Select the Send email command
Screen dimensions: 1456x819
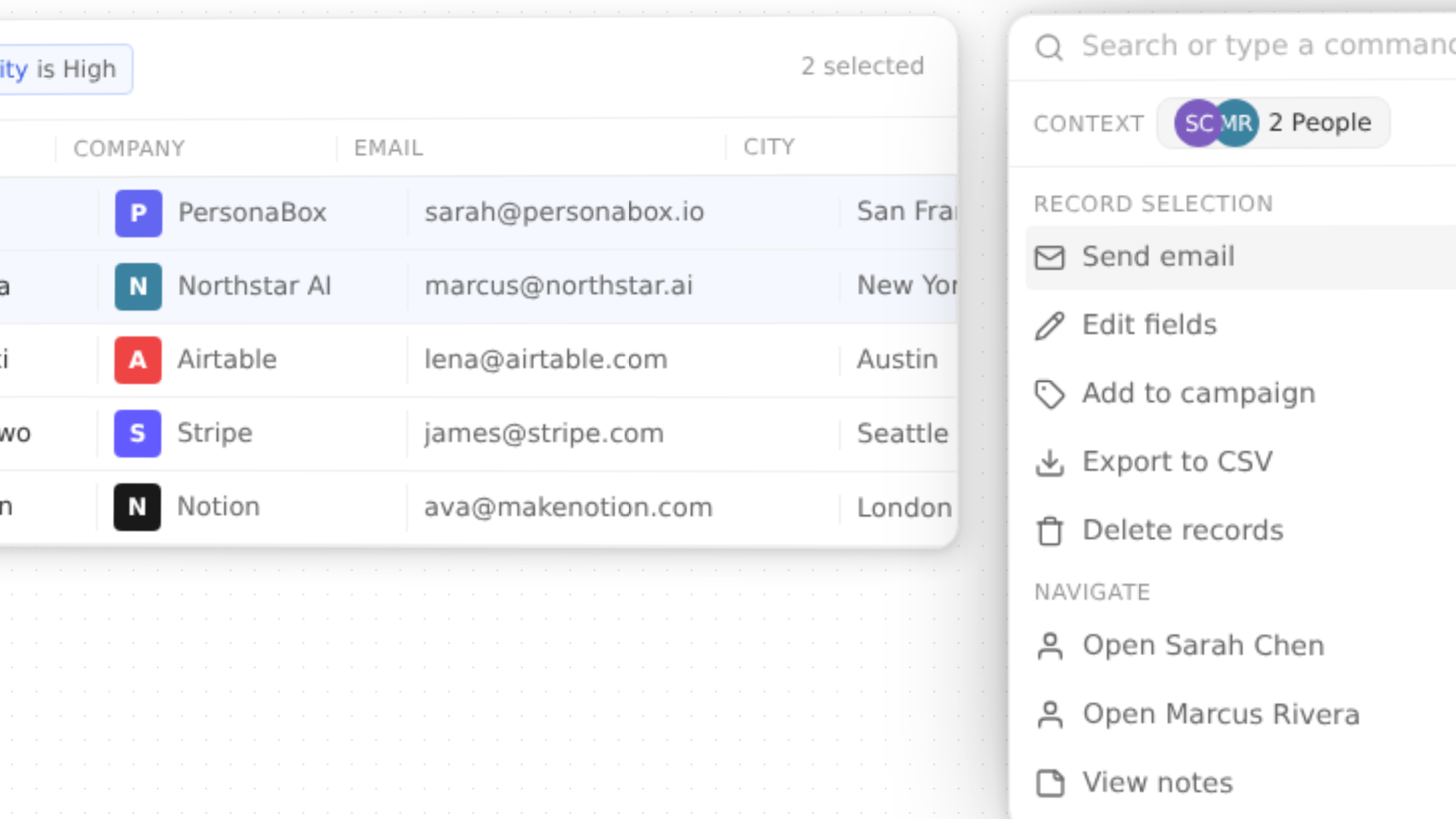(1159, 257)
